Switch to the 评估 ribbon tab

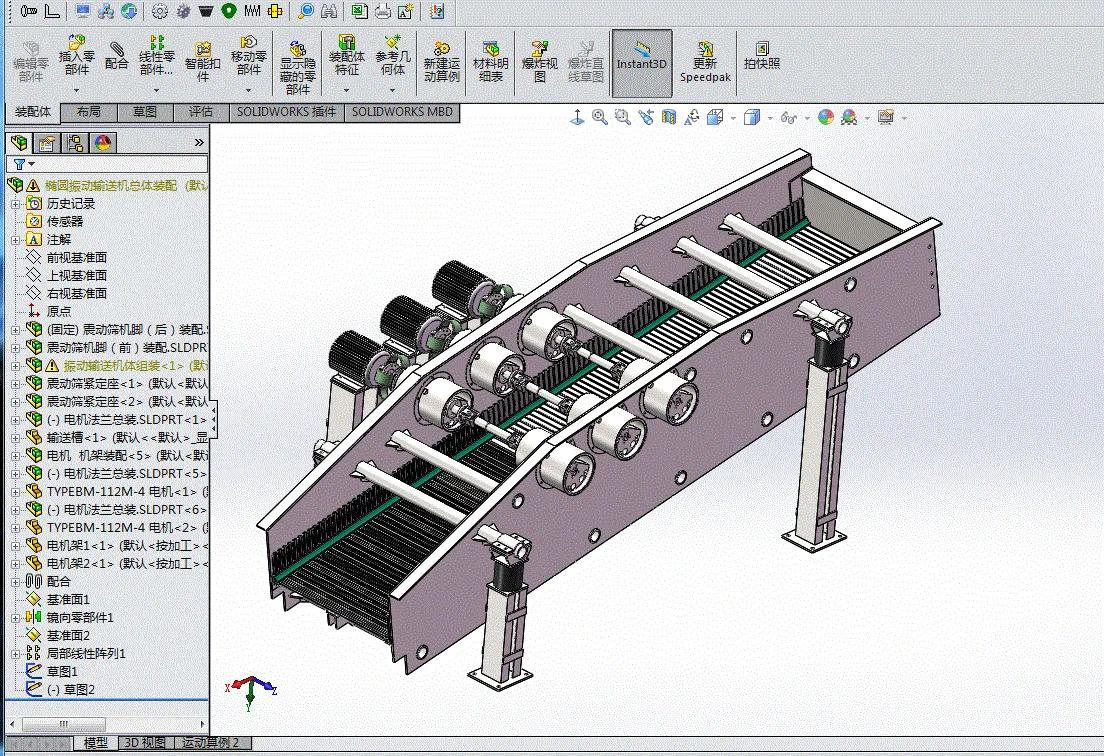tap(201, 112)
